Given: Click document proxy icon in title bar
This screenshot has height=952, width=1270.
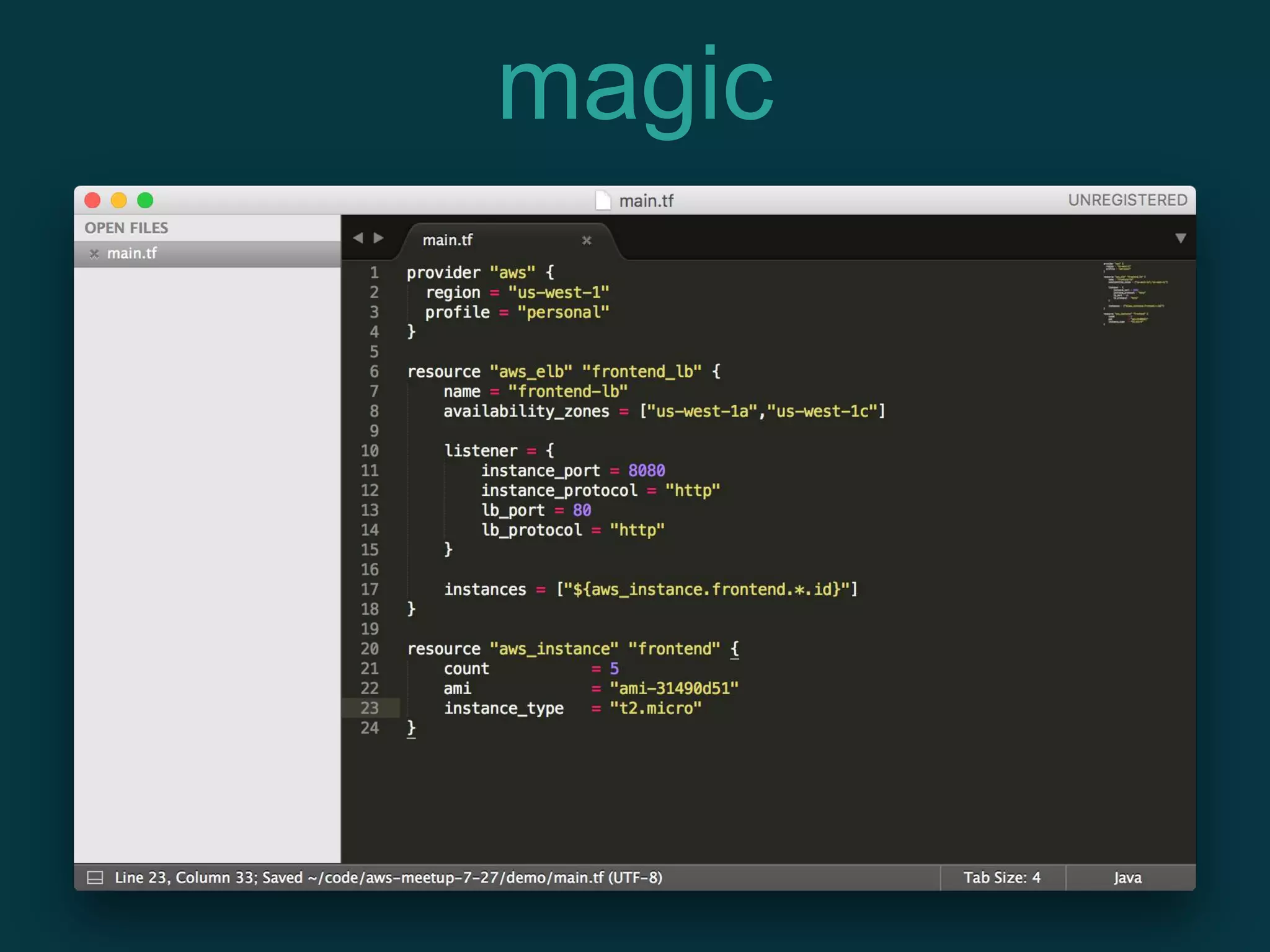Looking at the screenshot, I should click(x=603, y=201).
